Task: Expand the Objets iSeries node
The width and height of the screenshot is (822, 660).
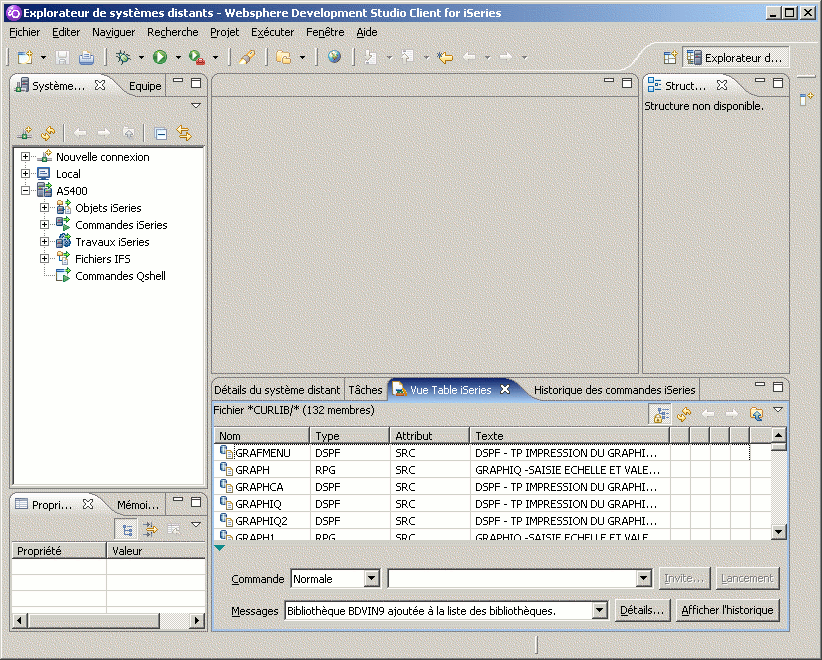Action: 45,208
